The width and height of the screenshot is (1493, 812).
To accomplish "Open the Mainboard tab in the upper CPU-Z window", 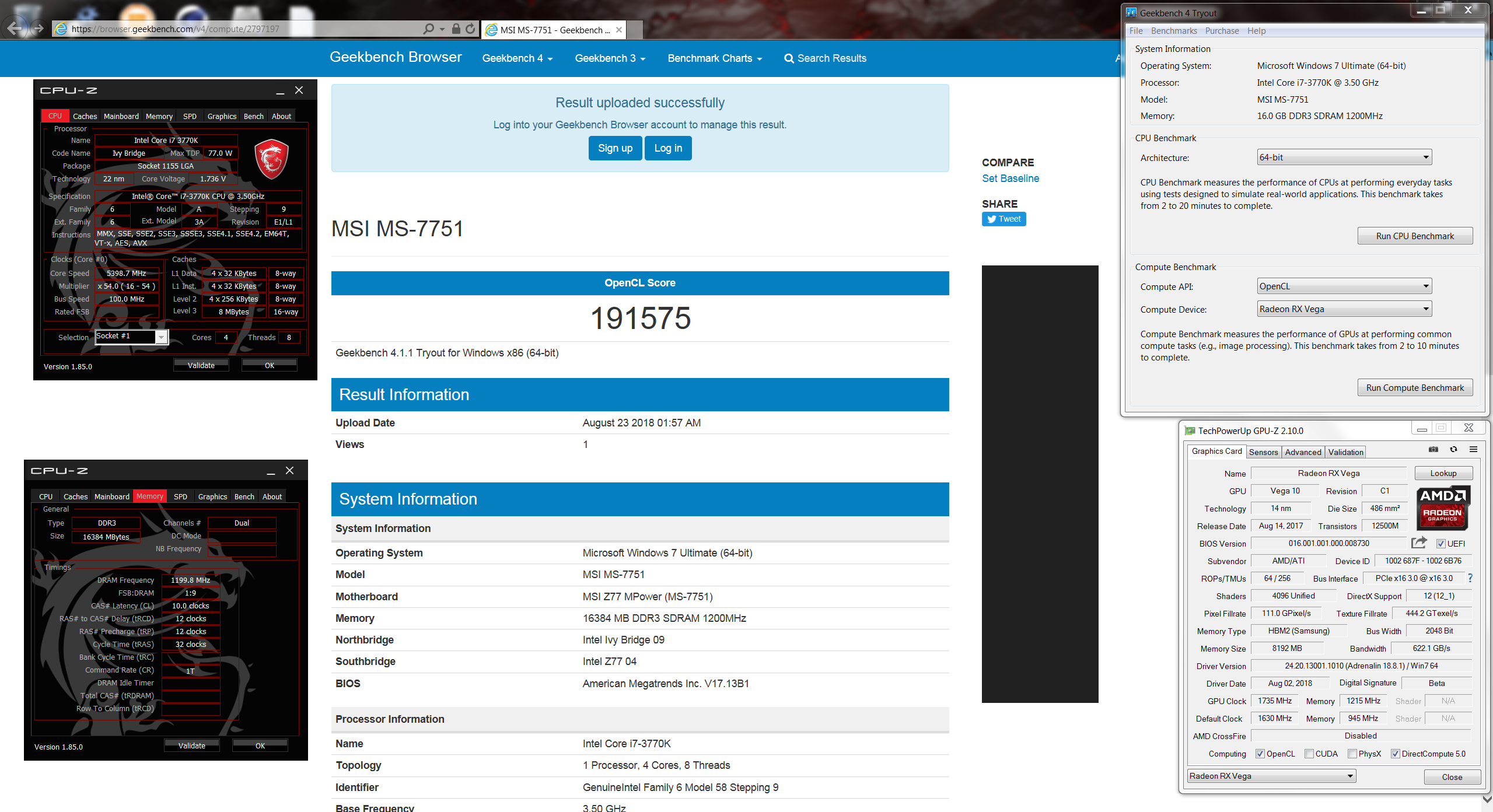I will tap(121, 116).
